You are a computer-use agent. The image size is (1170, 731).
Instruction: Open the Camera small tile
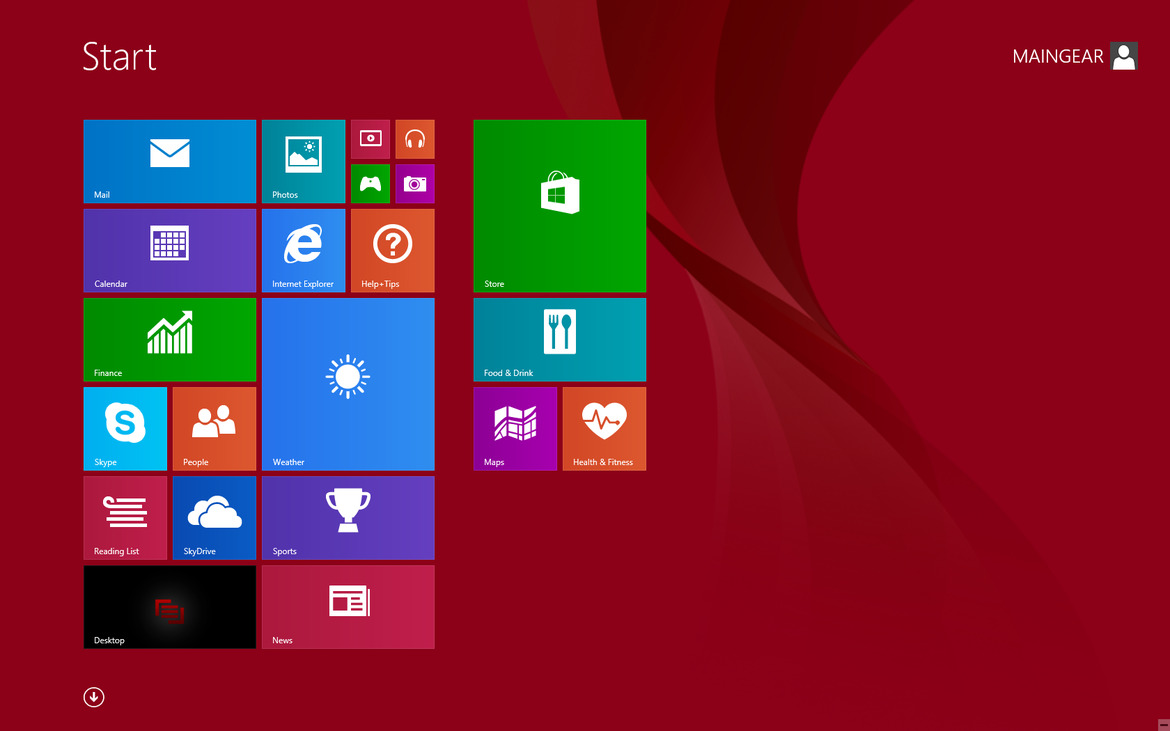pyautogui.click(x=415, y=183)
